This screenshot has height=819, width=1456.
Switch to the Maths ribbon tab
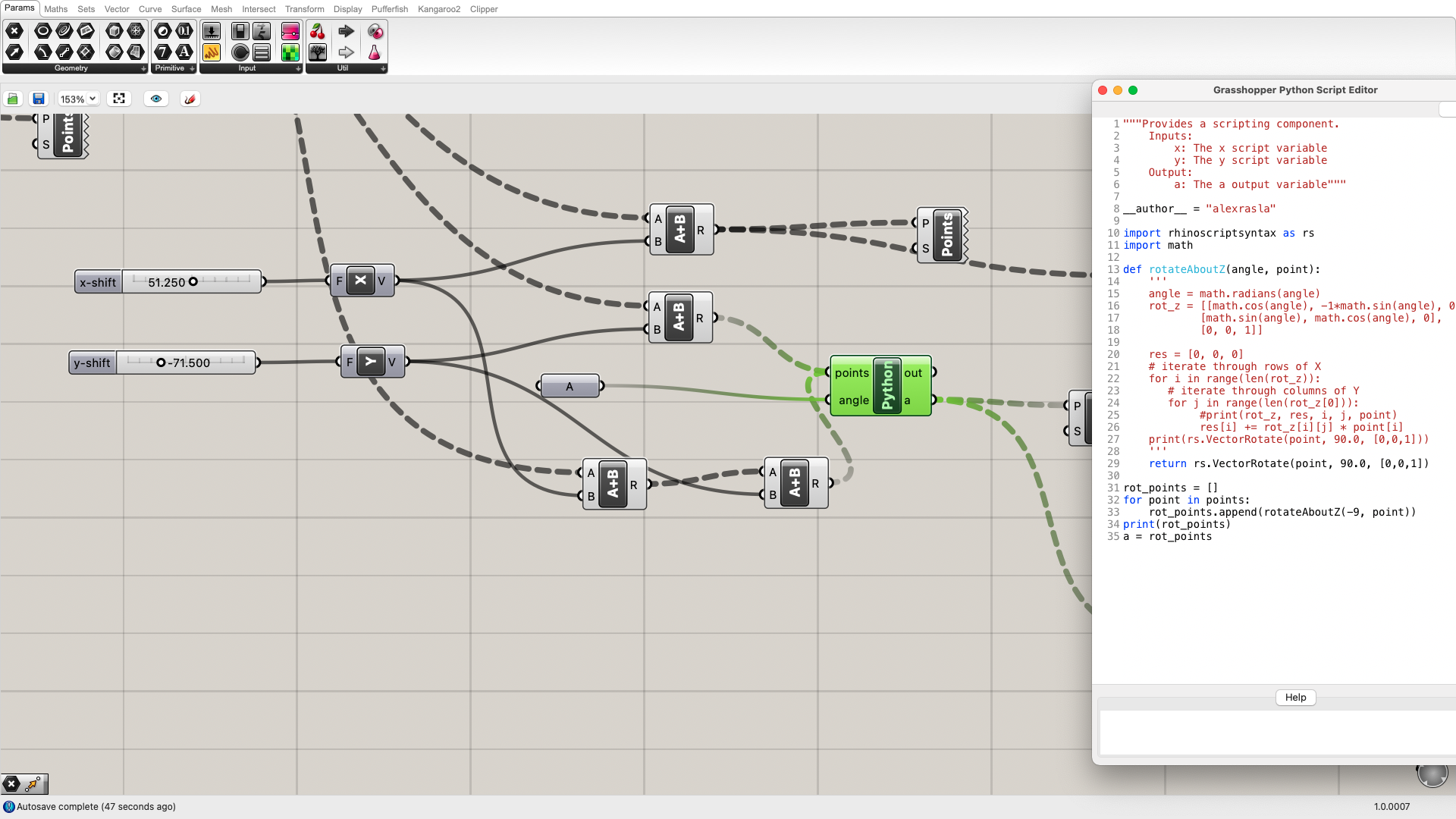(55, 9)
